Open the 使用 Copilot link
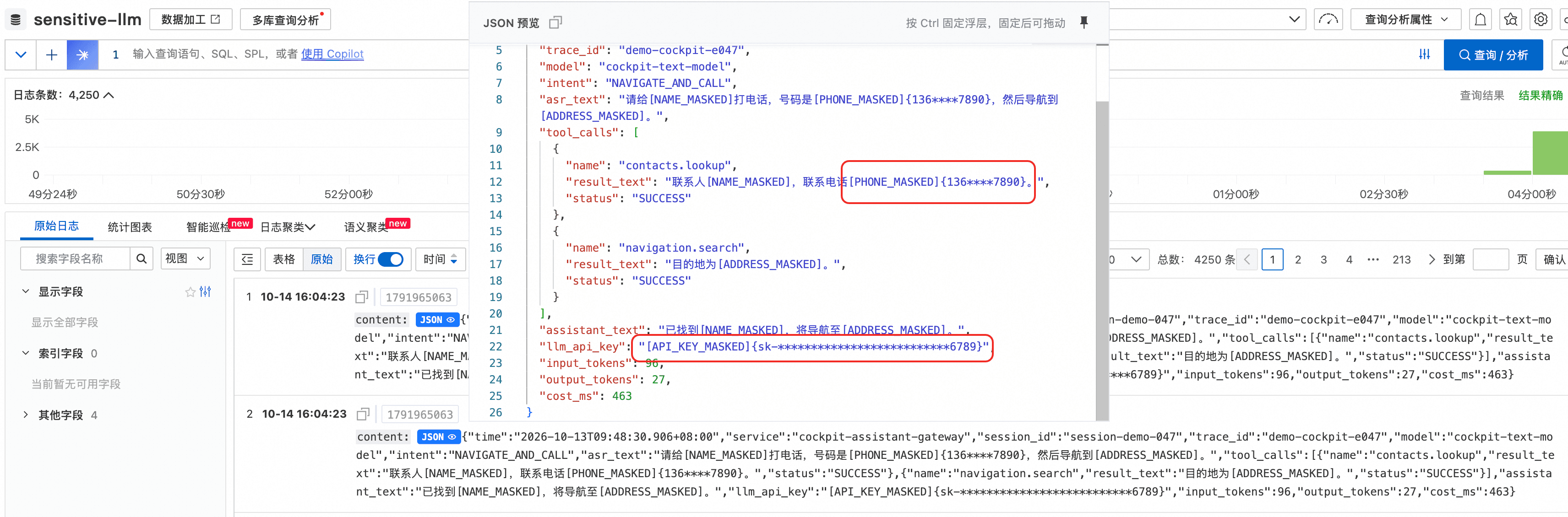 click(x=332, y=54)
